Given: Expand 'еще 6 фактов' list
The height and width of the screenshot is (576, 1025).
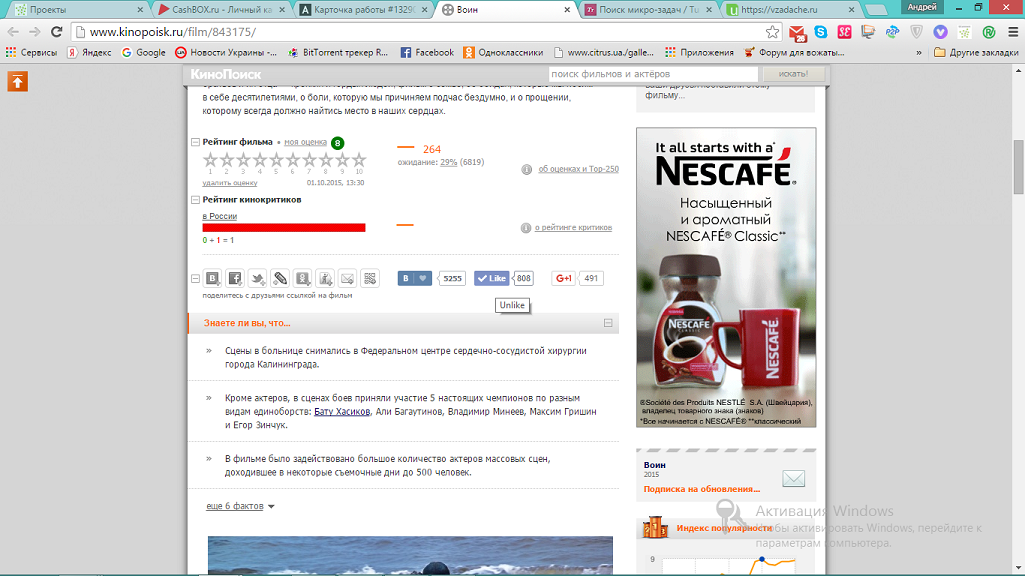Looking at the screenshot, I should 240,506.
